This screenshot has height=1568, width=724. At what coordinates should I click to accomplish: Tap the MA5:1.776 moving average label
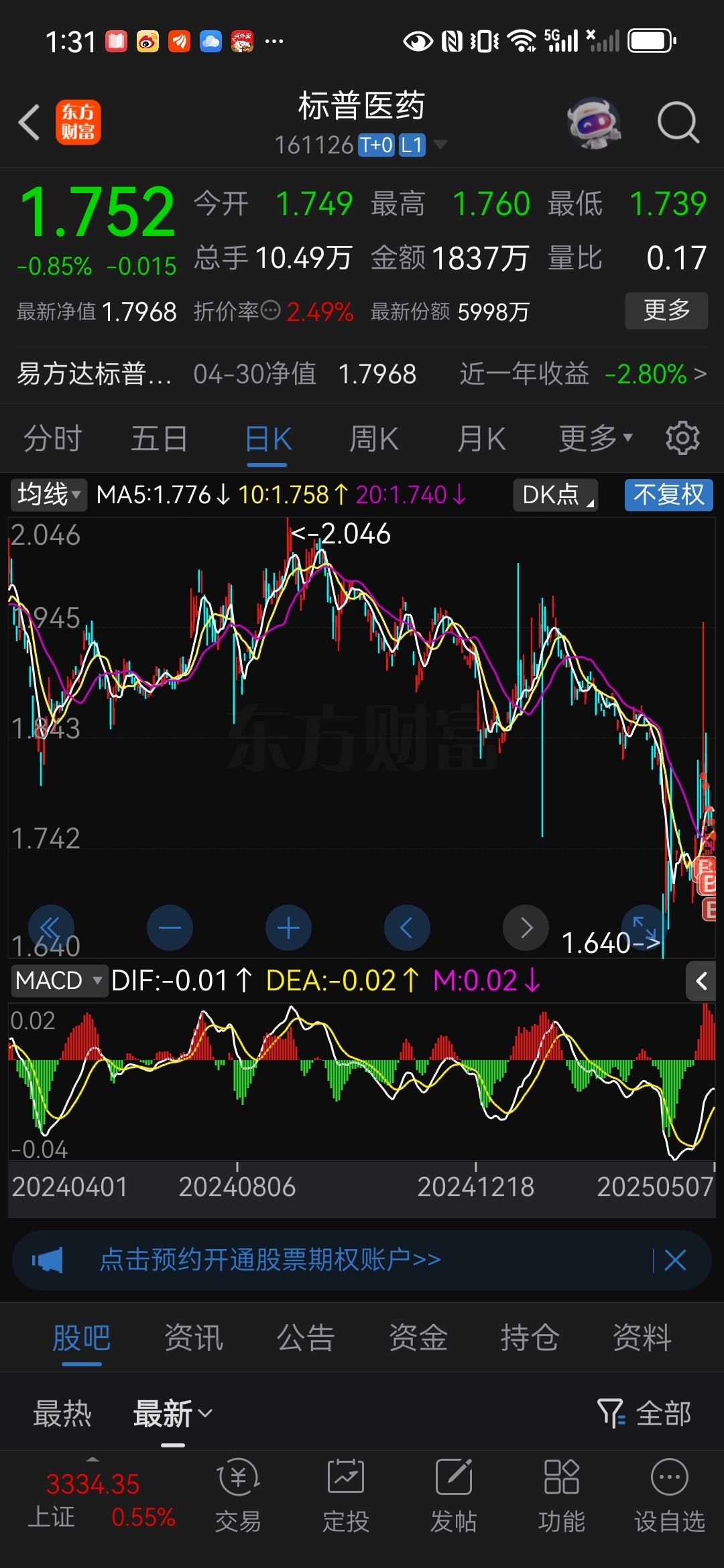(x=163, y=495)
